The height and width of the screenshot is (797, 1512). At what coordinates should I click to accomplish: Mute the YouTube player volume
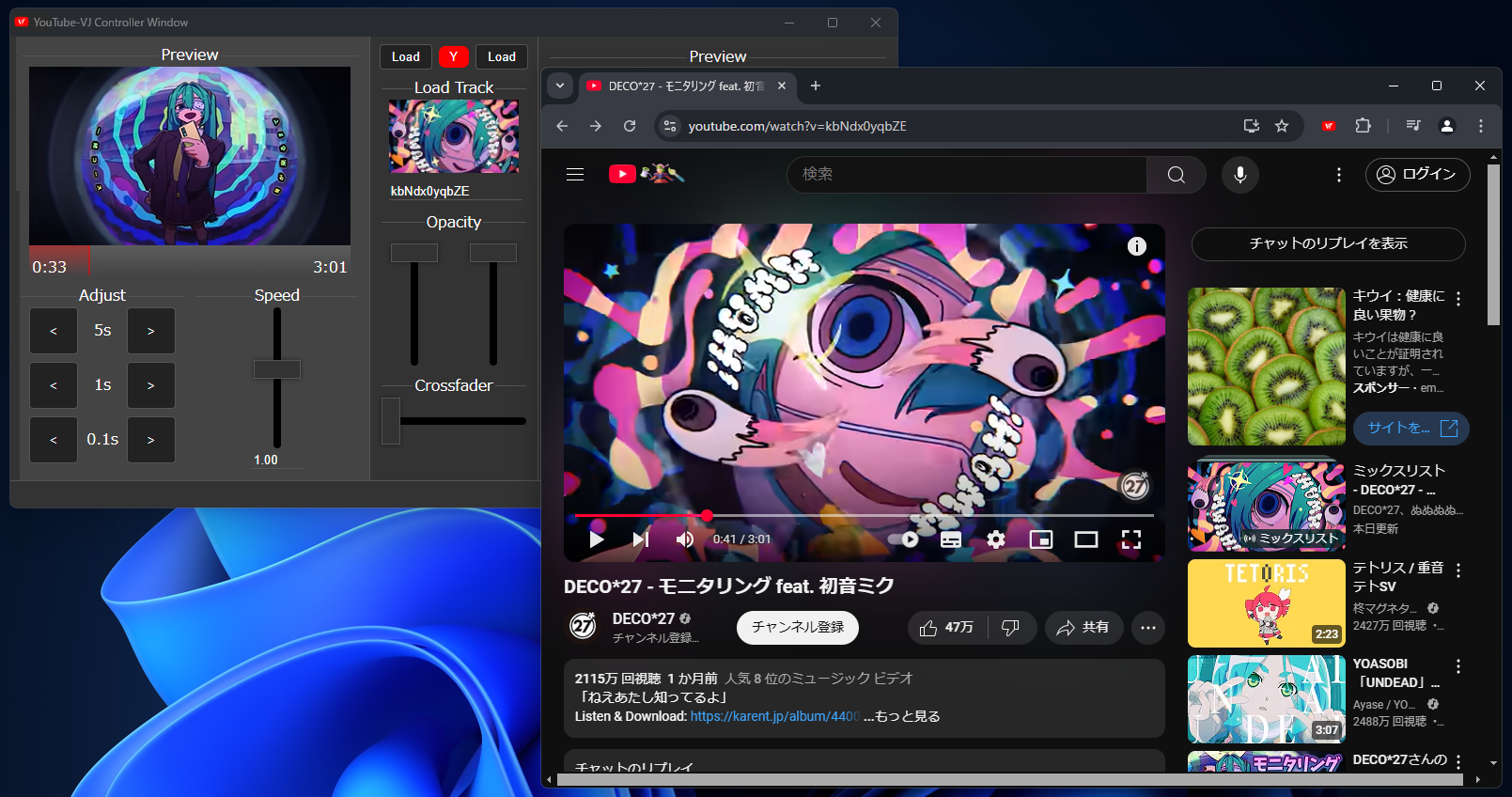[x=685, y=539]
